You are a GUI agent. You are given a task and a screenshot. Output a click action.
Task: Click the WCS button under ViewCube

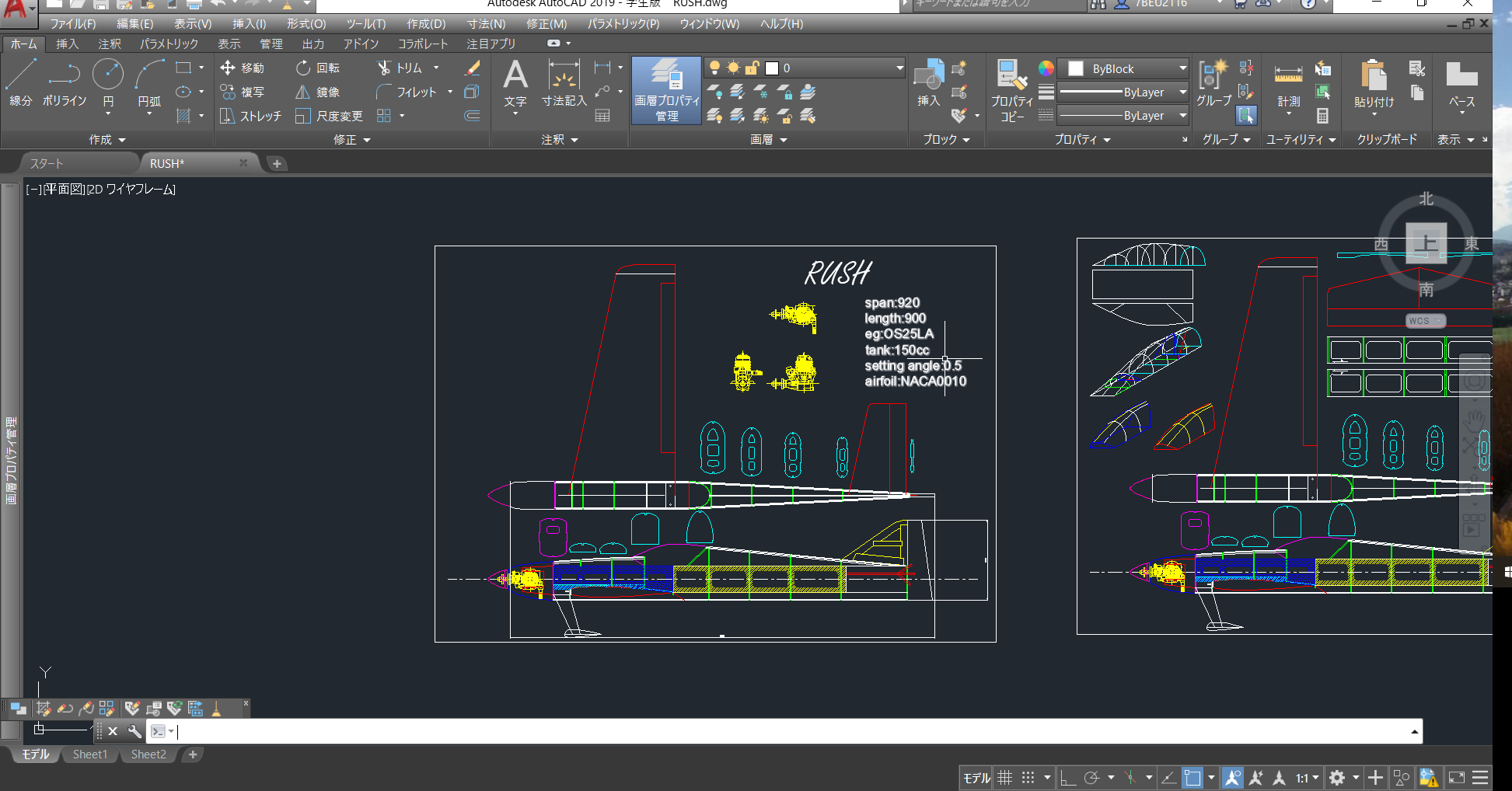1425,321
